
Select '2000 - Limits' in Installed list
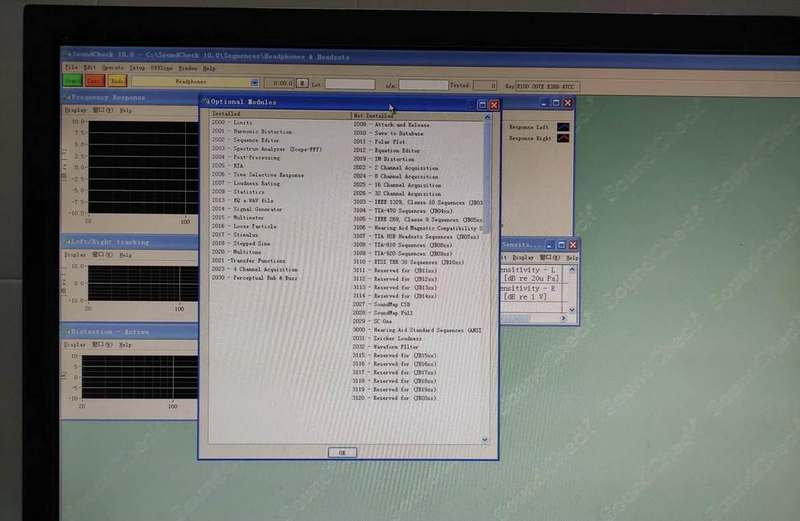click(x=232, y=122)
